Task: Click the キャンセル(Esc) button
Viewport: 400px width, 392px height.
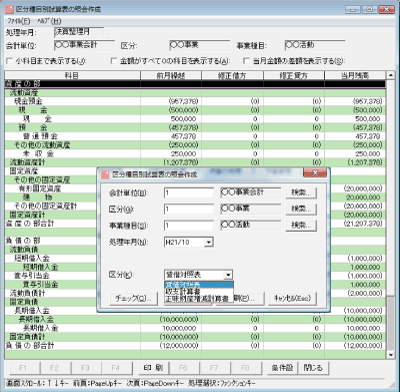Action: (x=292, y=298)
